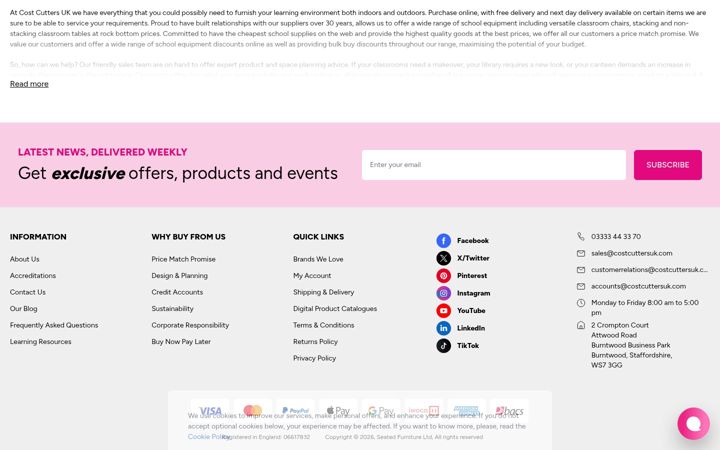Click the Burntwood Business Park address line
Image resolution: width=720 pixels, height=450 pixels.
pos(630,345)
